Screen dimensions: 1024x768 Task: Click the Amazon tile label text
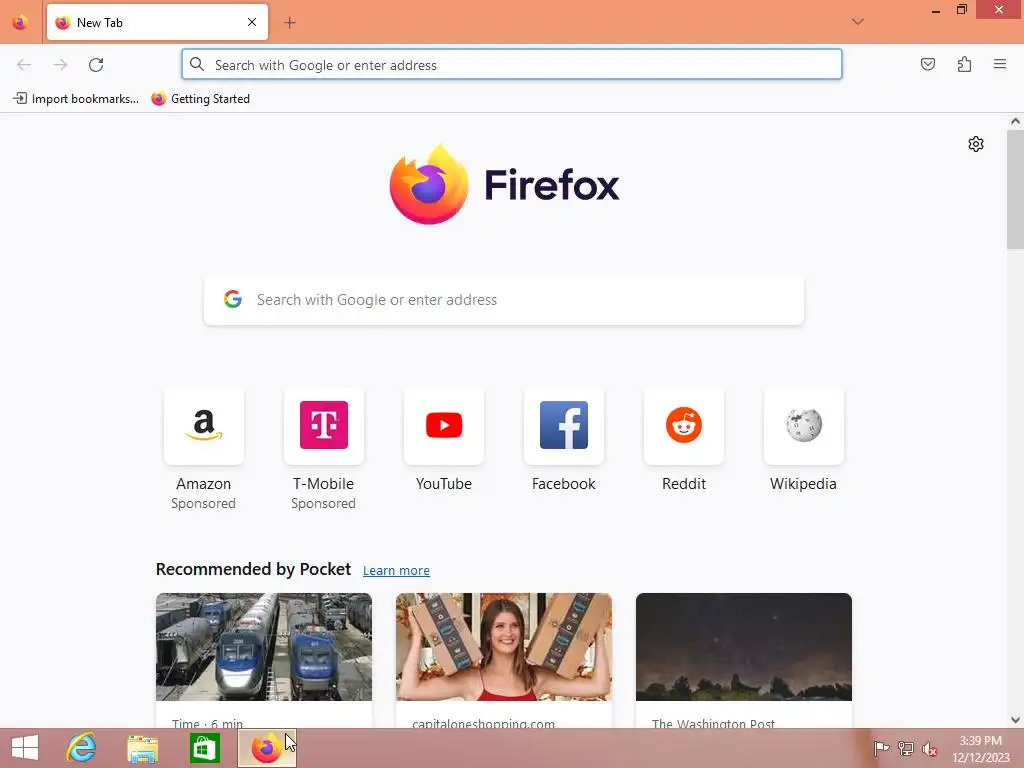204,484
